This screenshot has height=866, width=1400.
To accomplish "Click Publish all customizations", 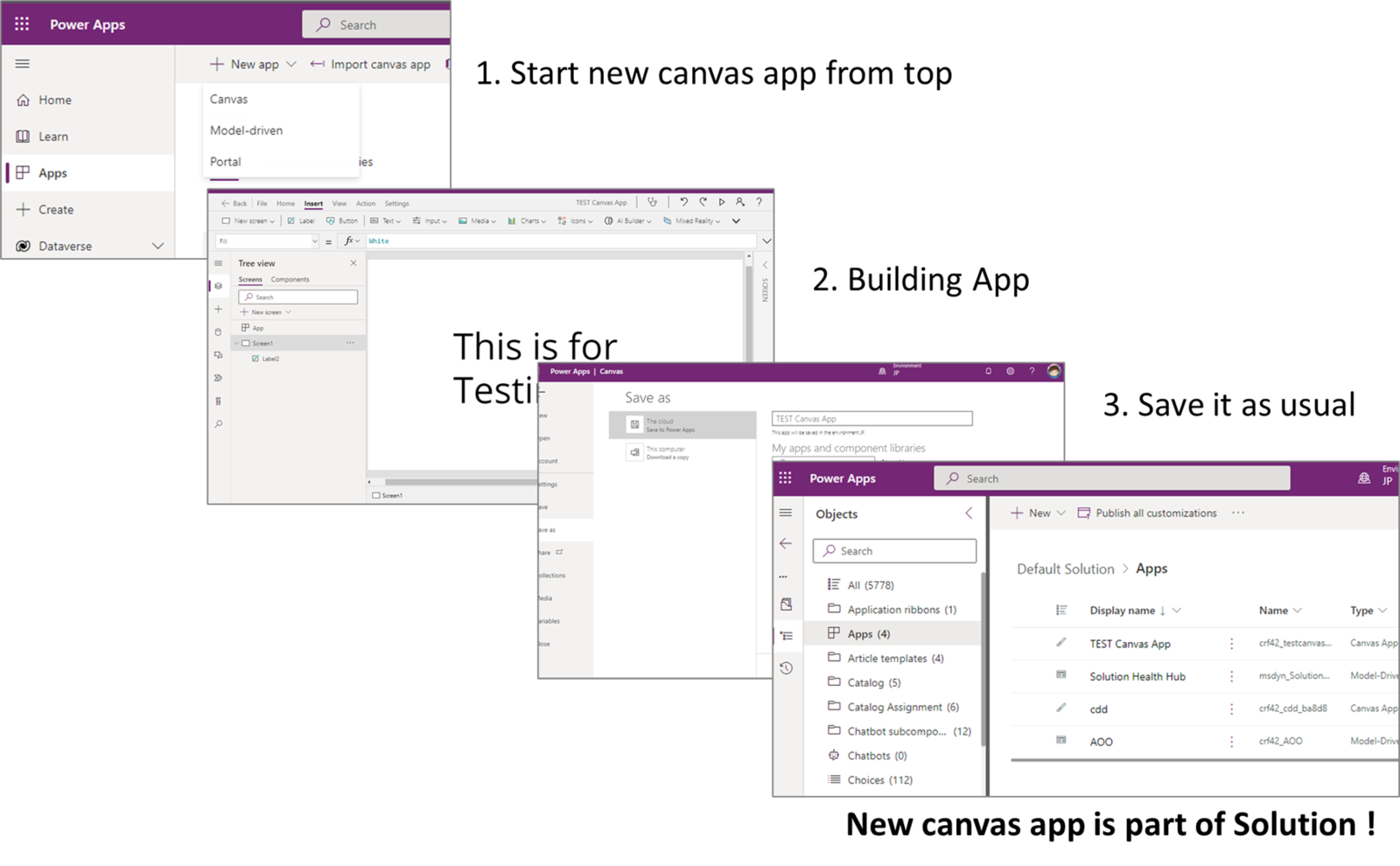I will tap(1147, 513).
